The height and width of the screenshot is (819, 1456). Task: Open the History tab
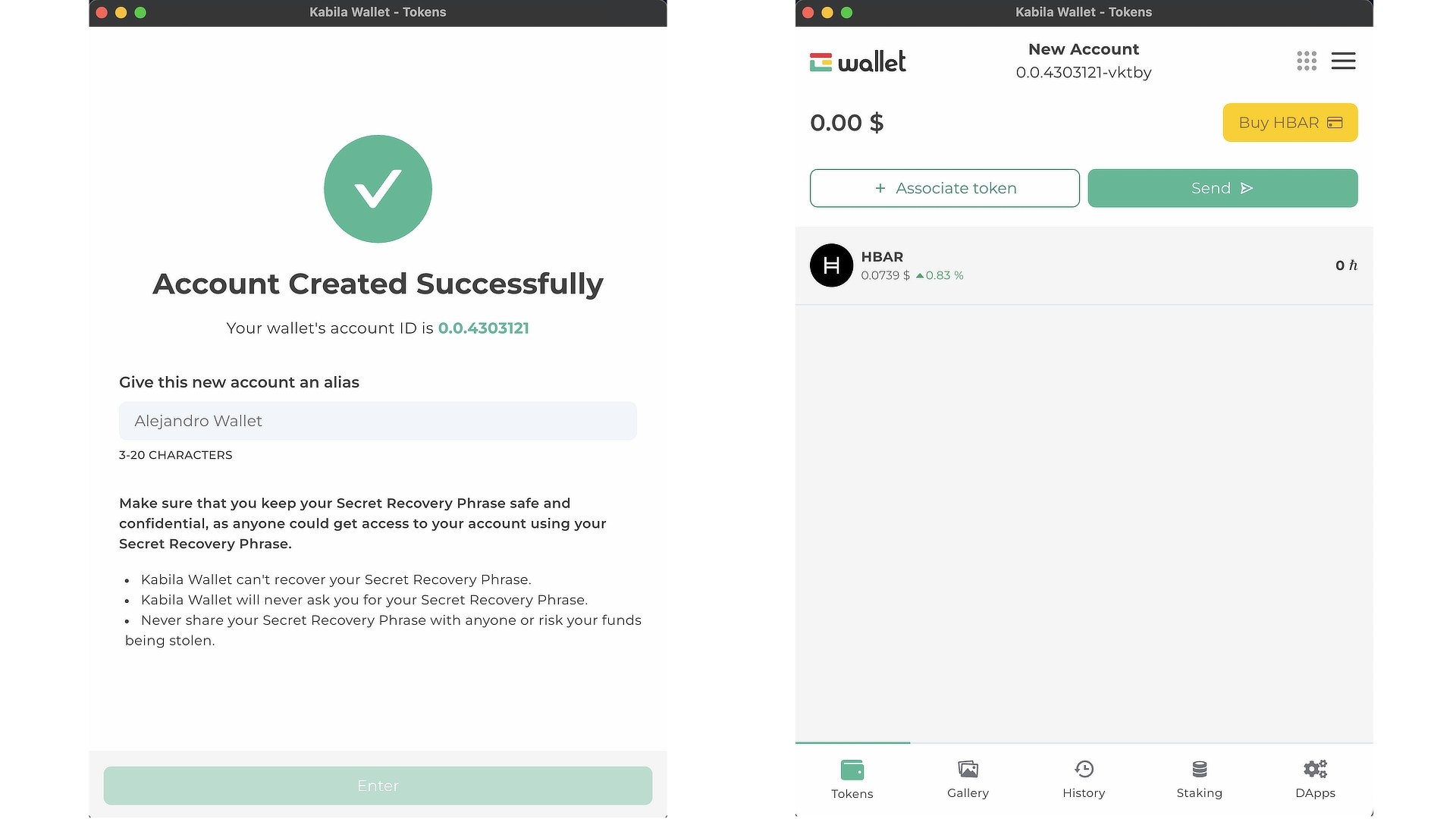[1084, 779]
